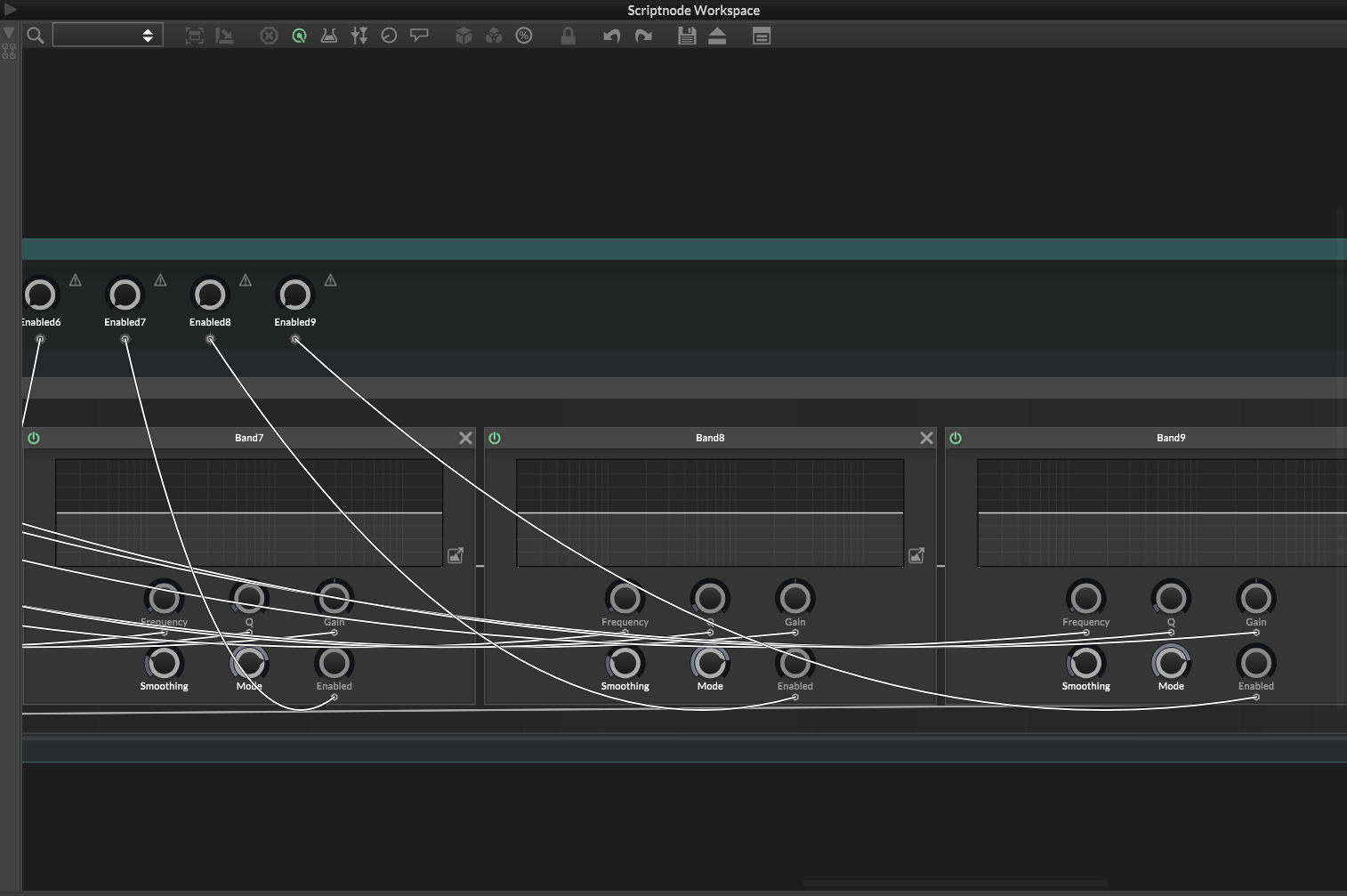Click the percent circle icon

524,36
